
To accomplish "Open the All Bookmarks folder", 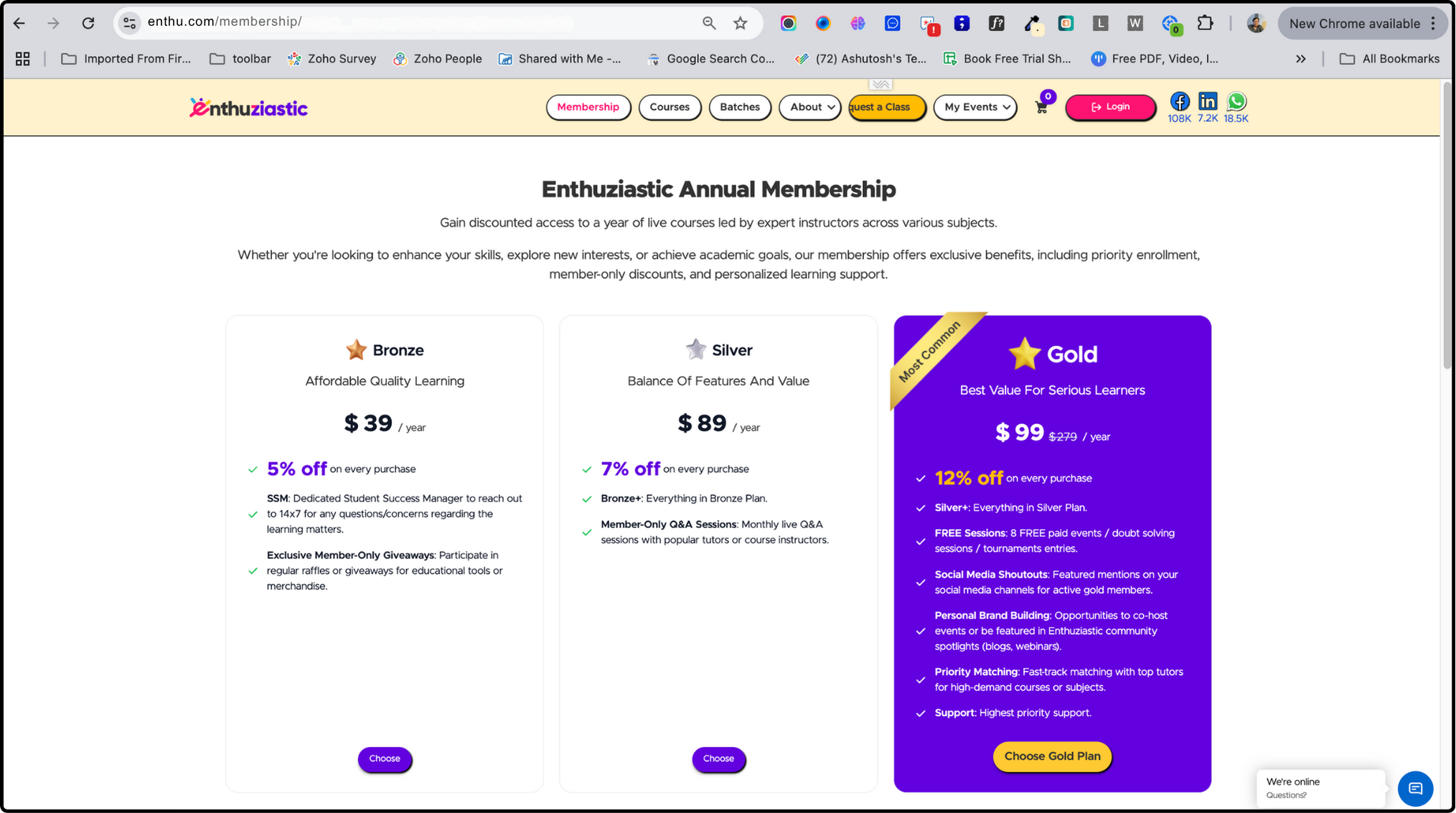I will 1390,59.
